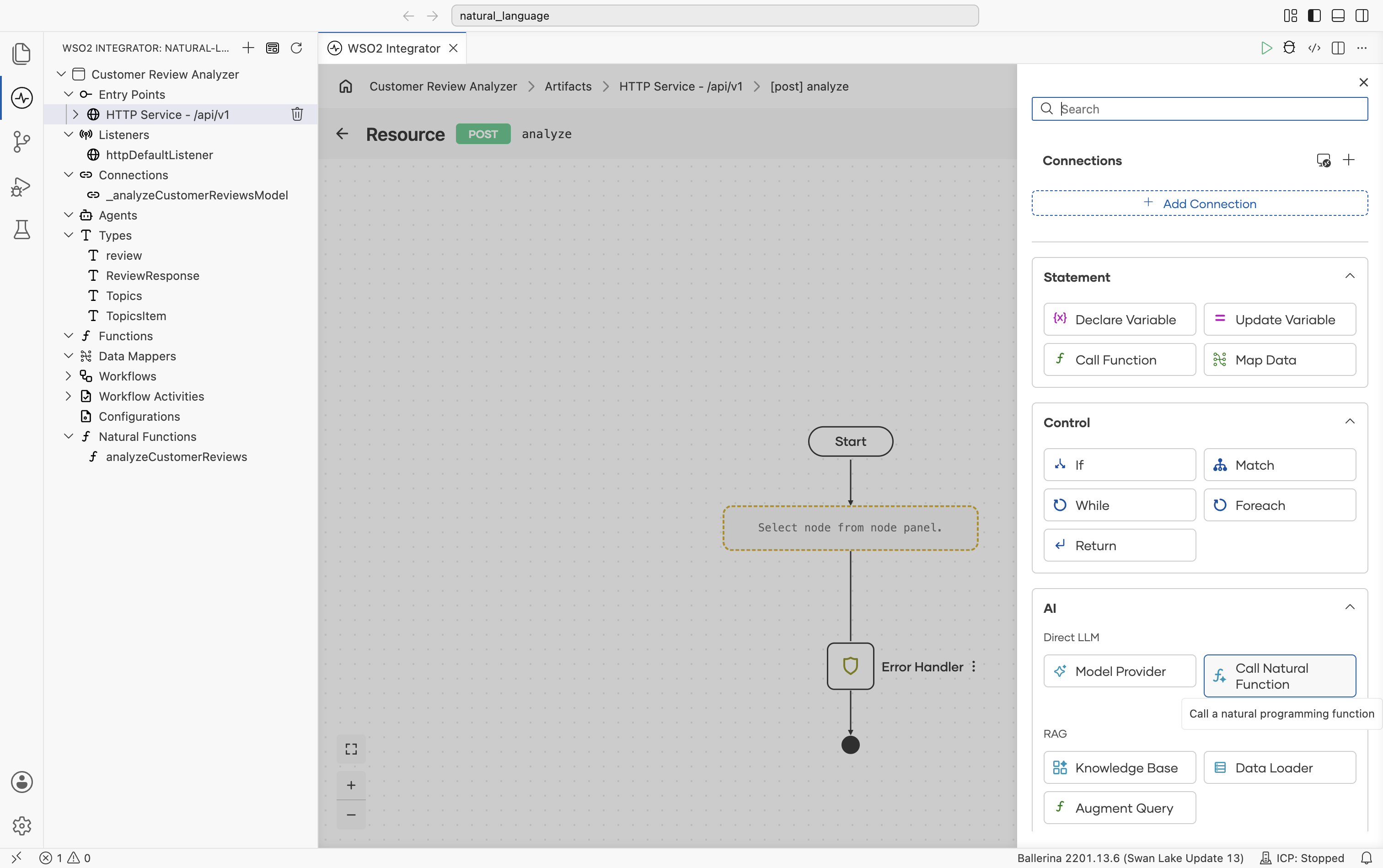
Task: Collapse the Types section
Action: [x=69, y=235]
